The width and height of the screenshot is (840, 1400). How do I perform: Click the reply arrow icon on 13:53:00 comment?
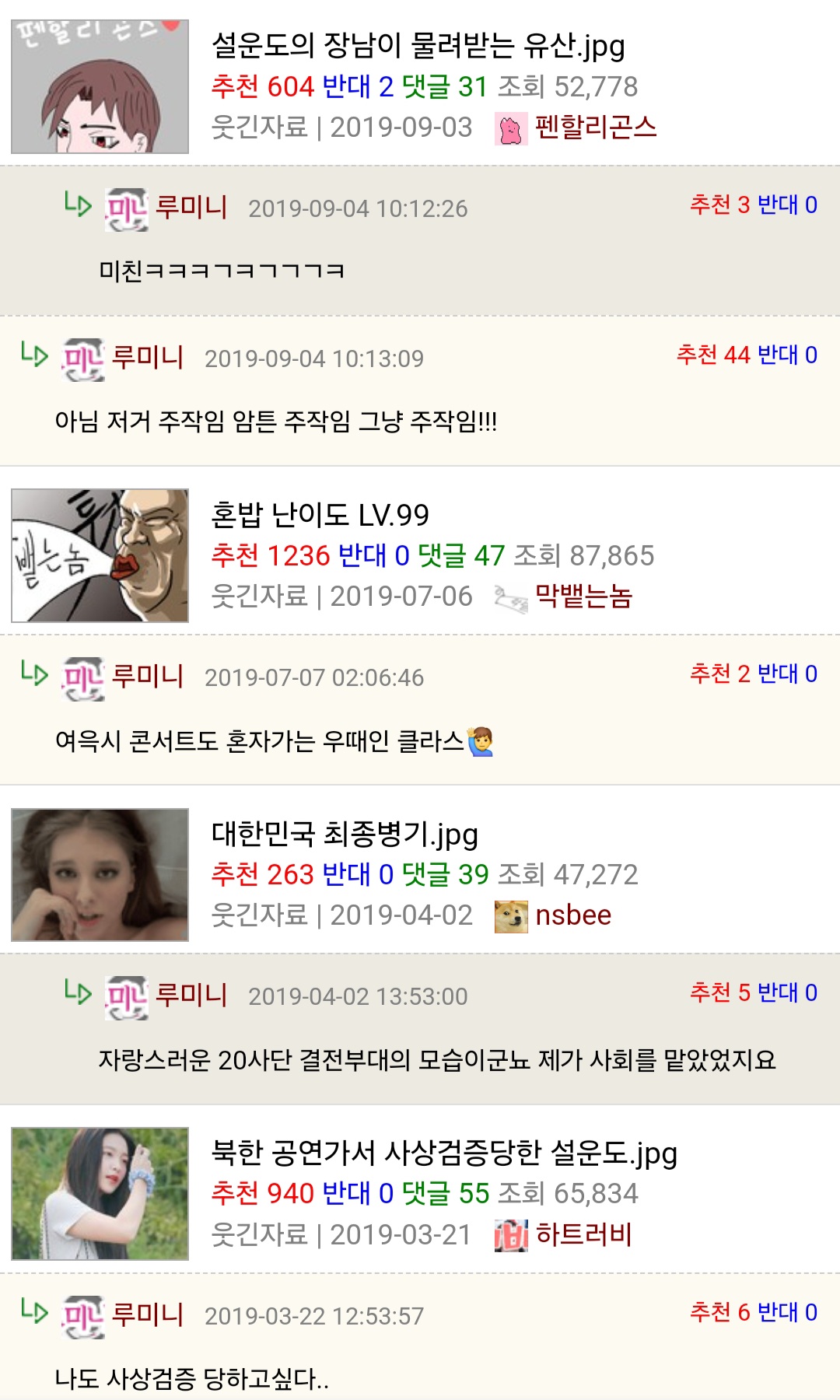tap(78, 992)
